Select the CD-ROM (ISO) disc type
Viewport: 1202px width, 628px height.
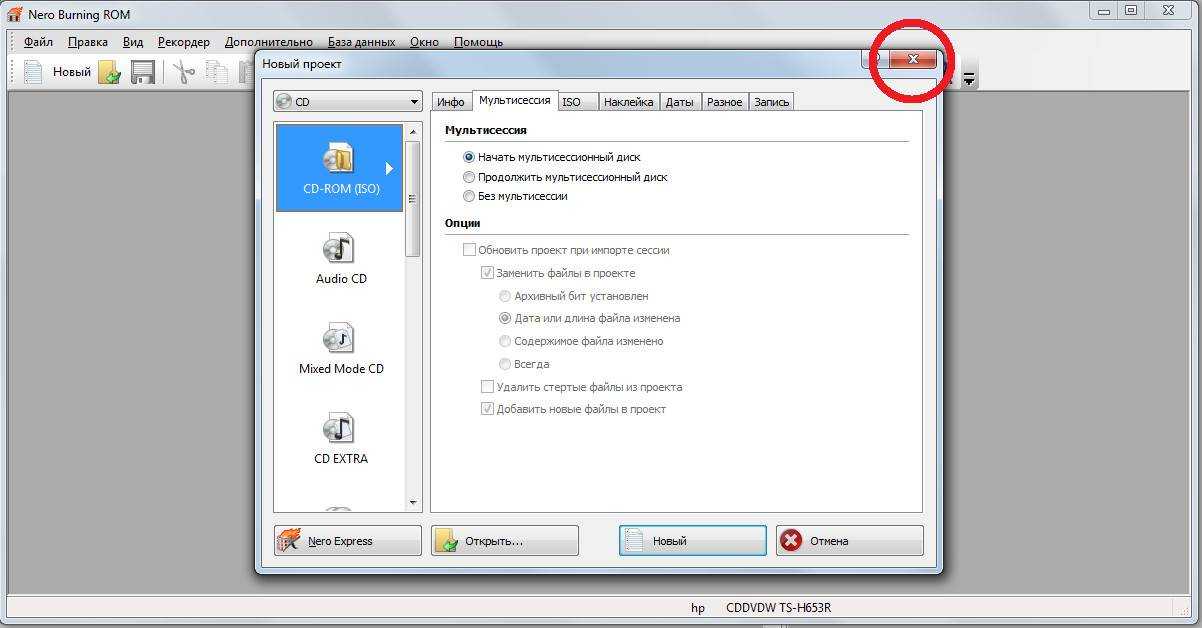(340, 167)
